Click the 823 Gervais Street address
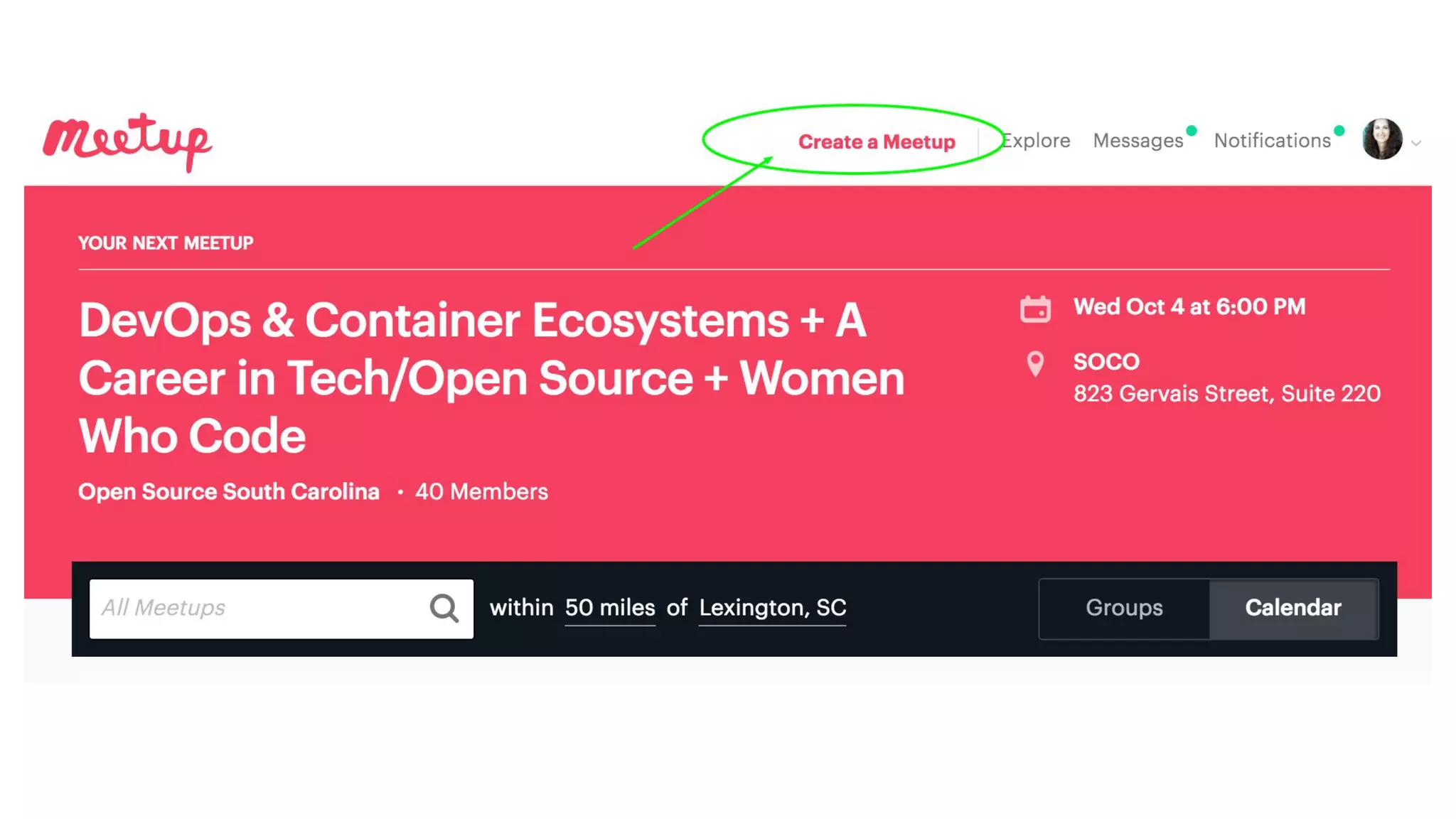The image size is (1456, 819). point(1226,394)
